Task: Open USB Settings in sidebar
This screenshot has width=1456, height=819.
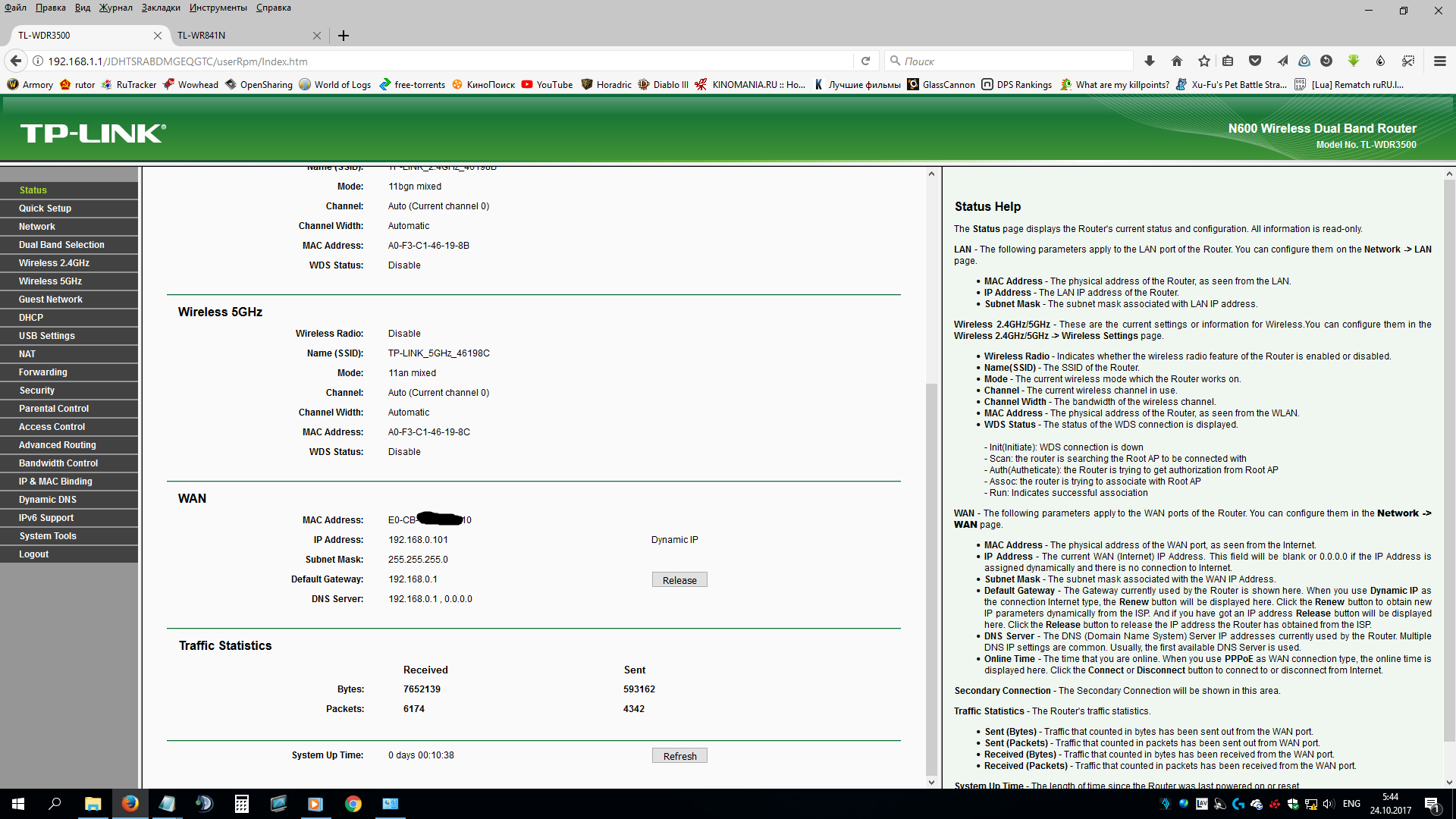Action: coord(69,336)
